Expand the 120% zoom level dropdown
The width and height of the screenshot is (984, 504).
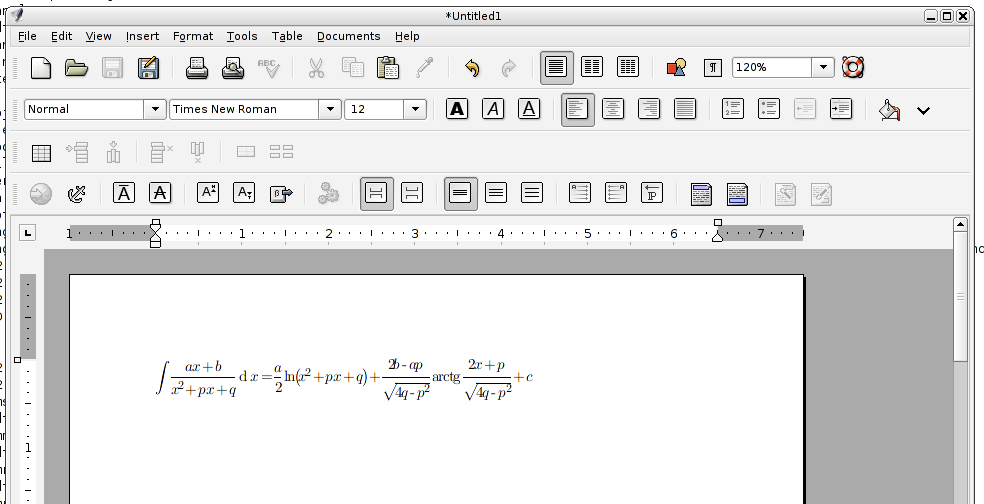coord(823,68)
